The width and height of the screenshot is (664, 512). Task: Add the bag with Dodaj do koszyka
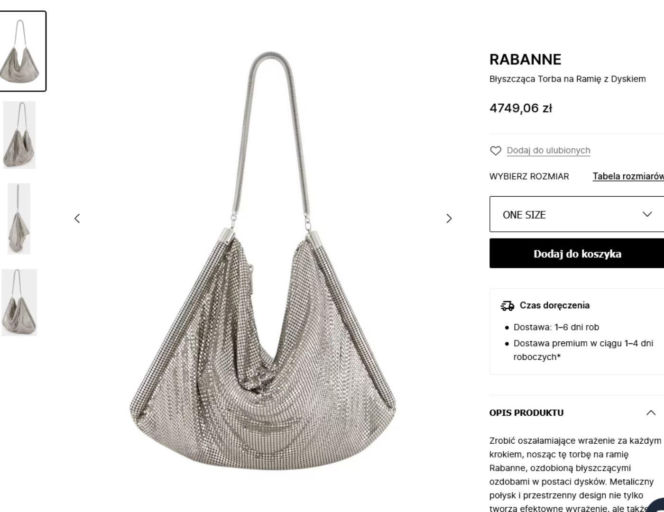point(577,253)
